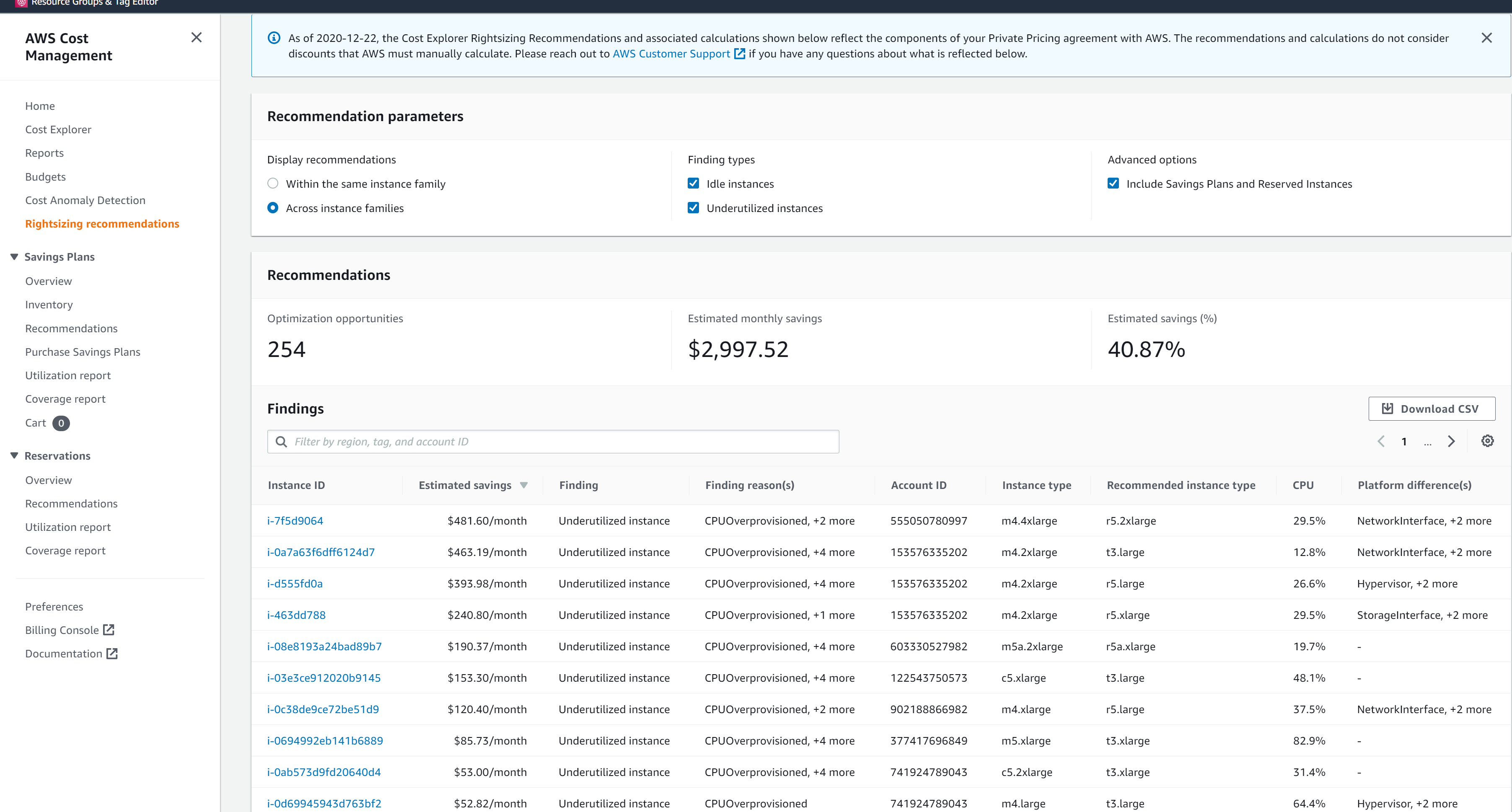Dismiss the Private Pricing notice banner

point(1487,38)
